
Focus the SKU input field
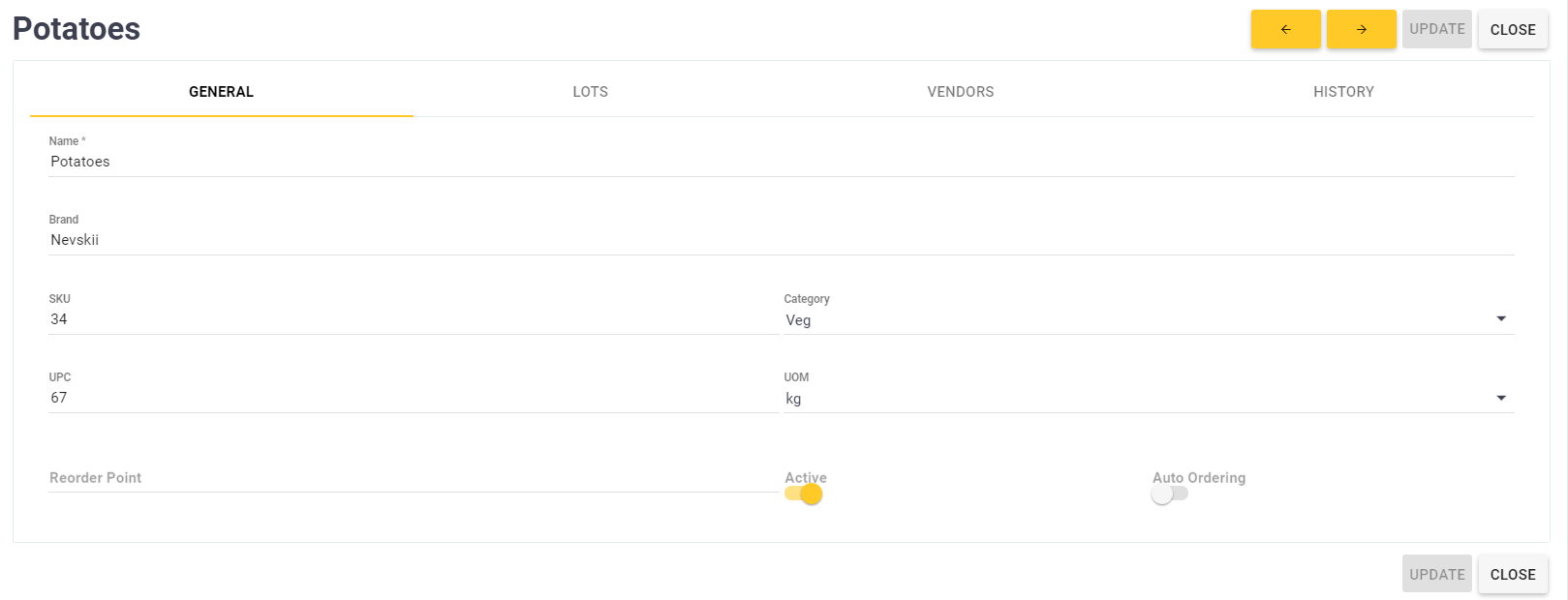413,319
